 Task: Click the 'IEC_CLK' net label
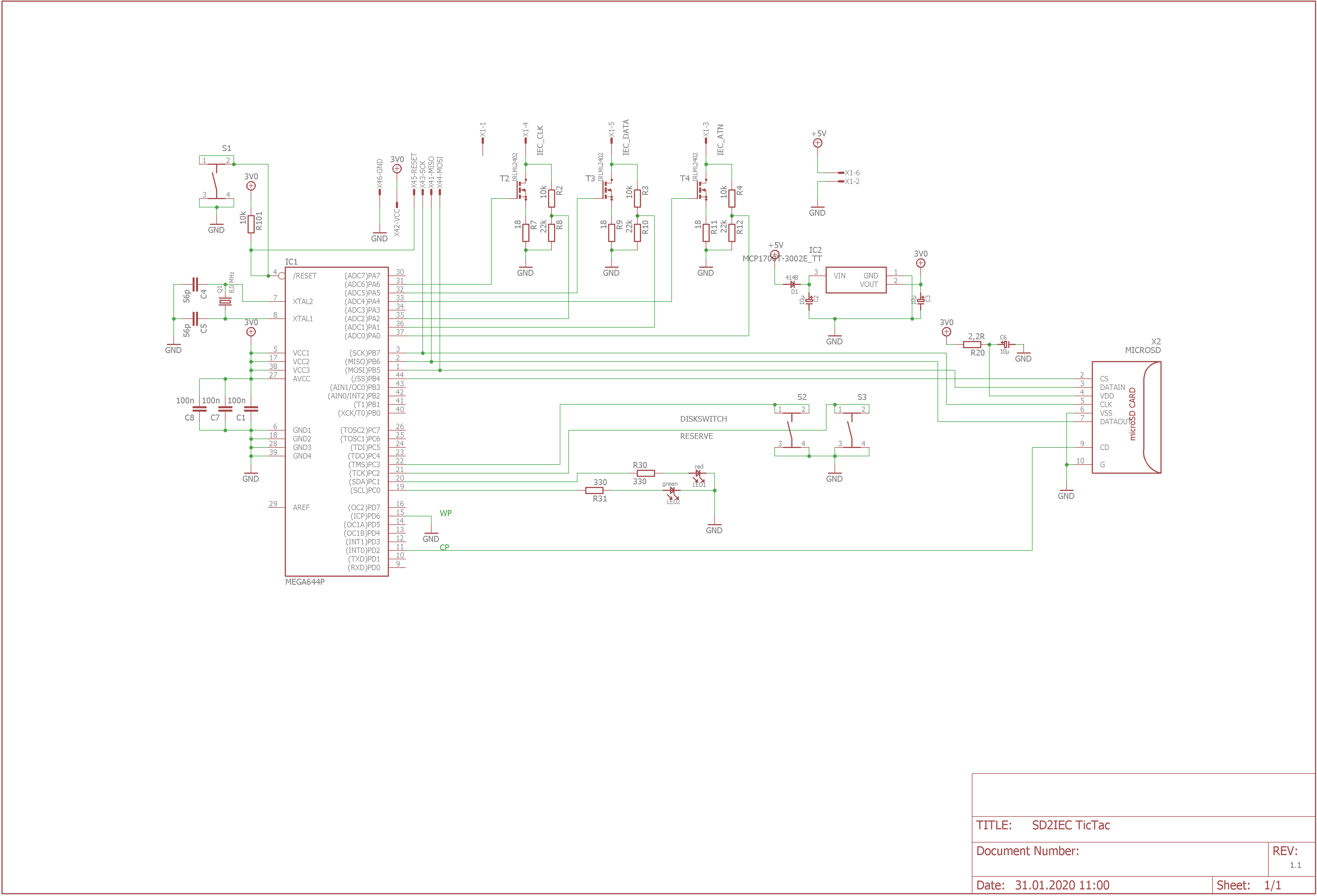(540, 140)
